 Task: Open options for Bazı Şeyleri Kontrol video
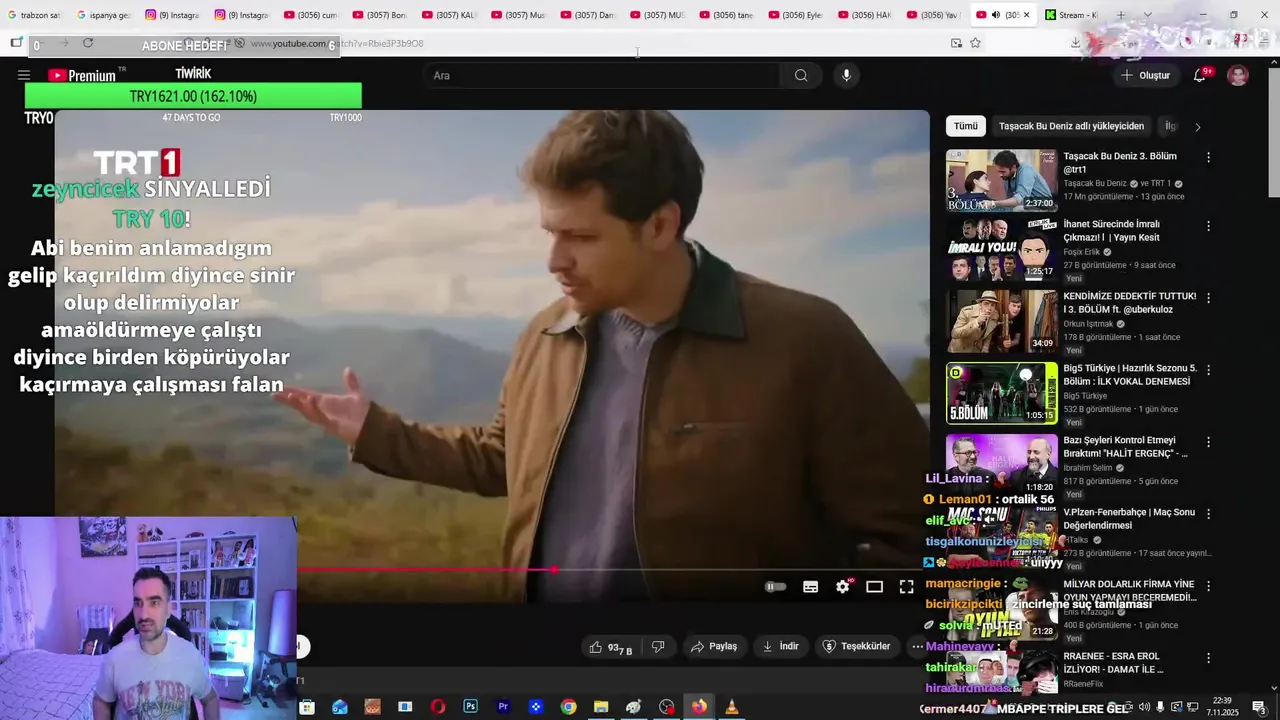click(1208, 442)
